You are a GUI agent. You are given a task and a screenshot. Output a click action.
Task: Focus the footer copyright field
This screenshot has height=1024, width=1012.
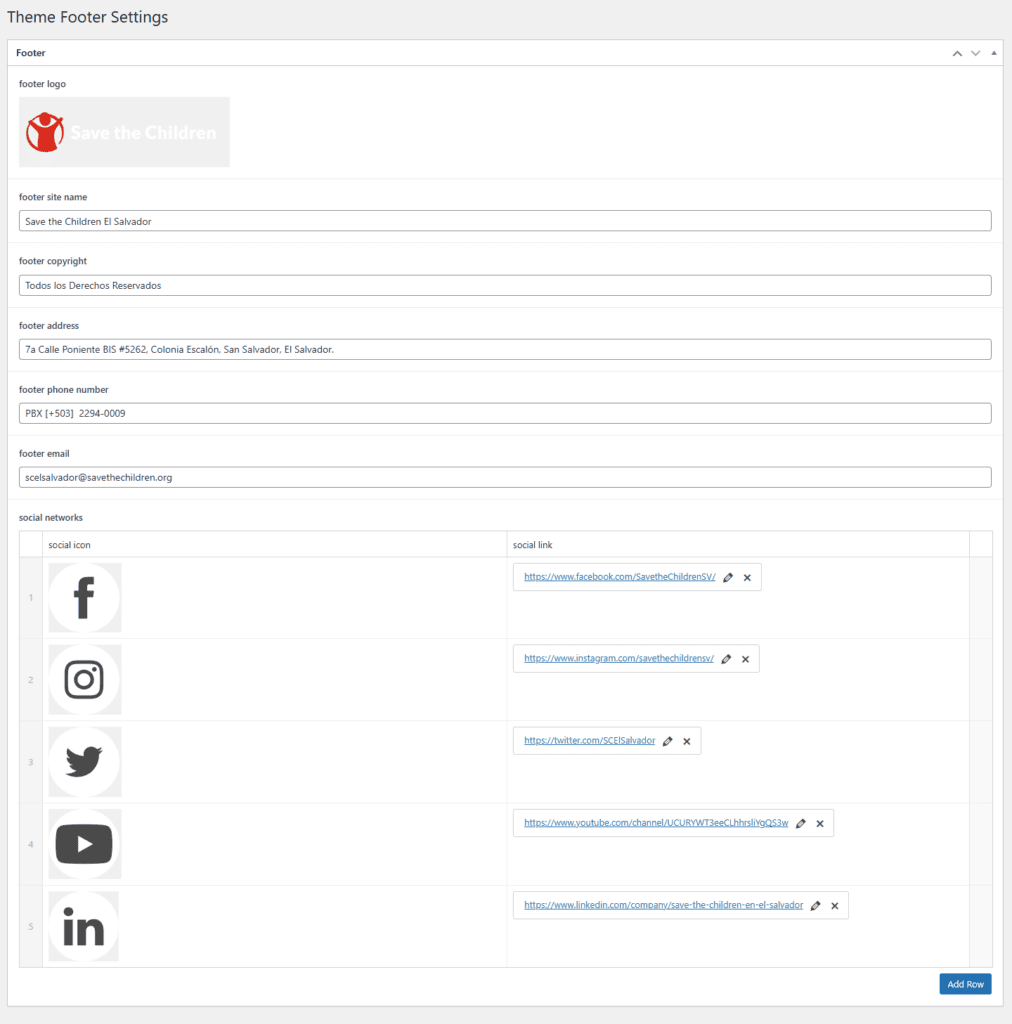click(505, 285)
